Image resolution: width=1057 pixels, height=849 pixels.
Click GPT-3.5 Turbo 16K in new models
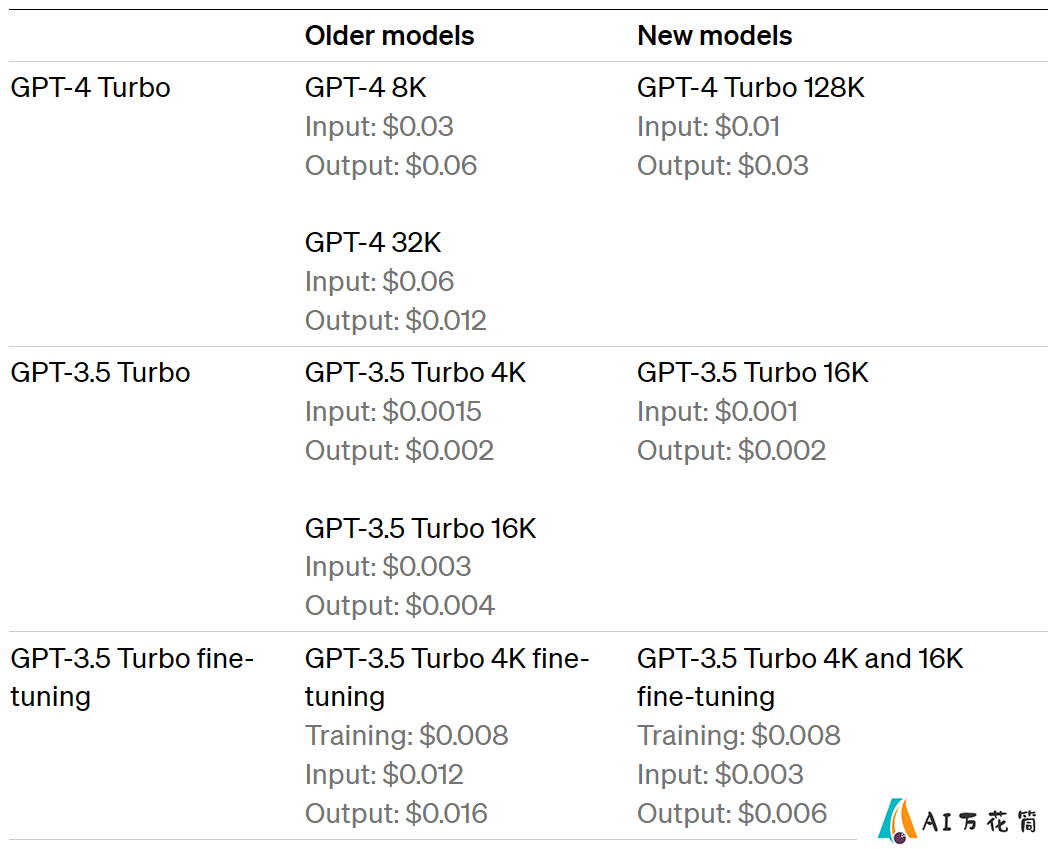752,373
